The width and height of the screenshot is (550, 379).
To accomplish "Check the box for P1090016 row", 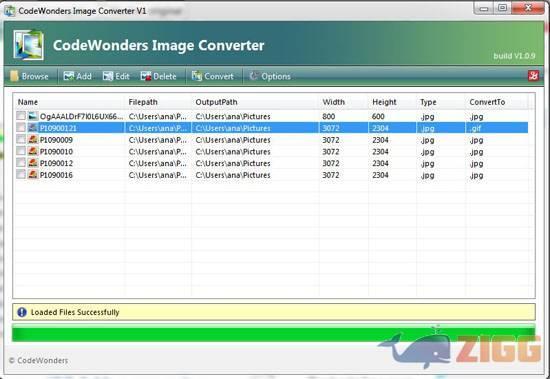I will (21, 174).
